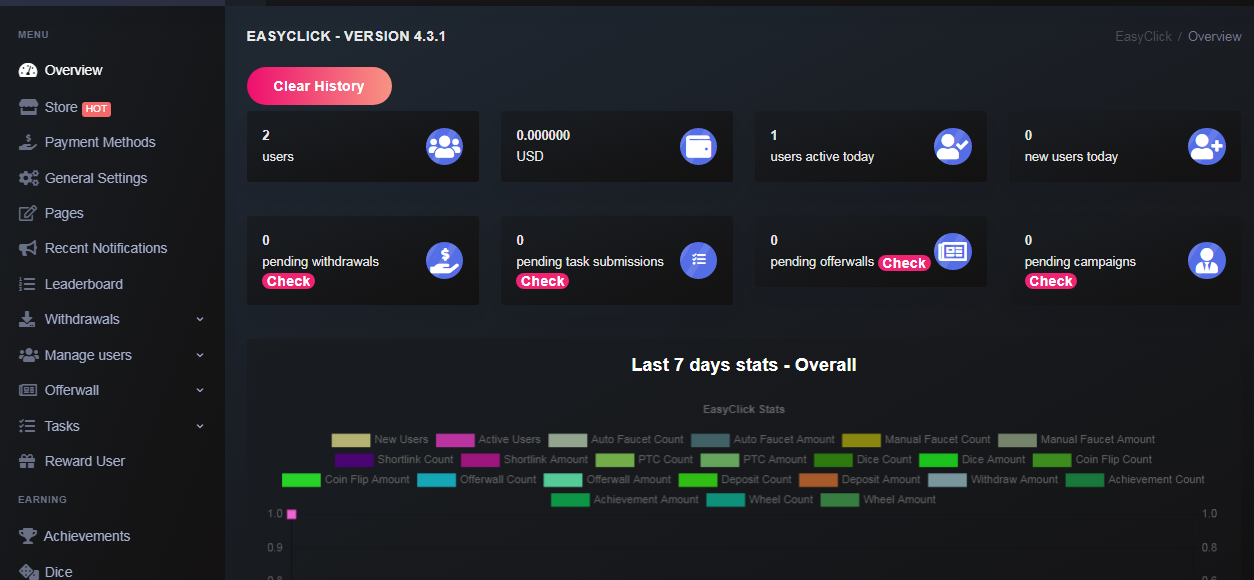Expand the Withdrawals submenu chevron
This screenshot has width=1254, height=580.
point(200,319)
